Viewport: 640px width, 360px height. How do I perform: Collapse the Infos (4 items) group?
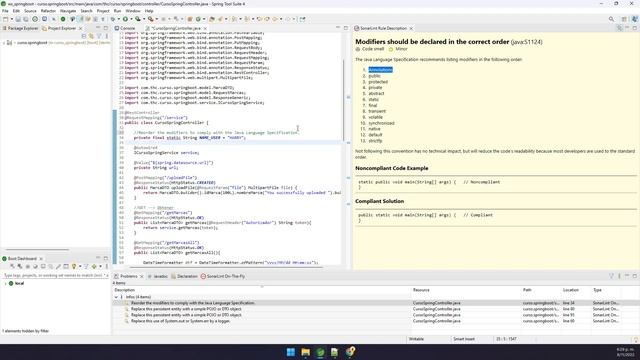[x=116, y=297]
